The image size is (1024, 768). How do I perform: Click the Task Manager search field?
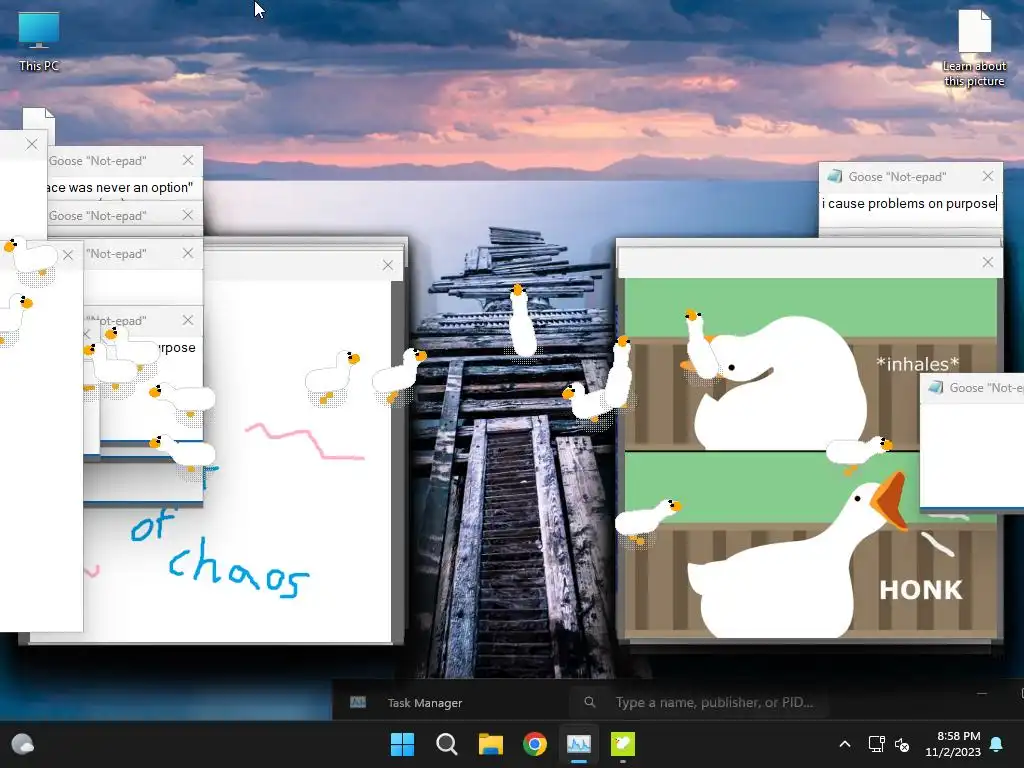[x=699, y=703]
